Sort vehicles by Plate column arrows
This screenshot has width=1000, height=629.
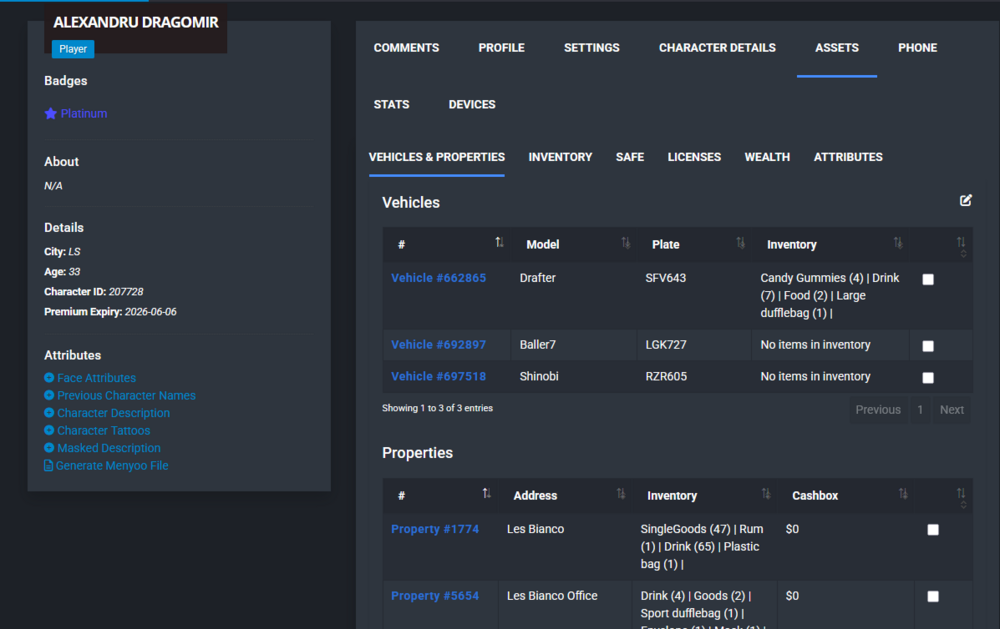point(740,242)
